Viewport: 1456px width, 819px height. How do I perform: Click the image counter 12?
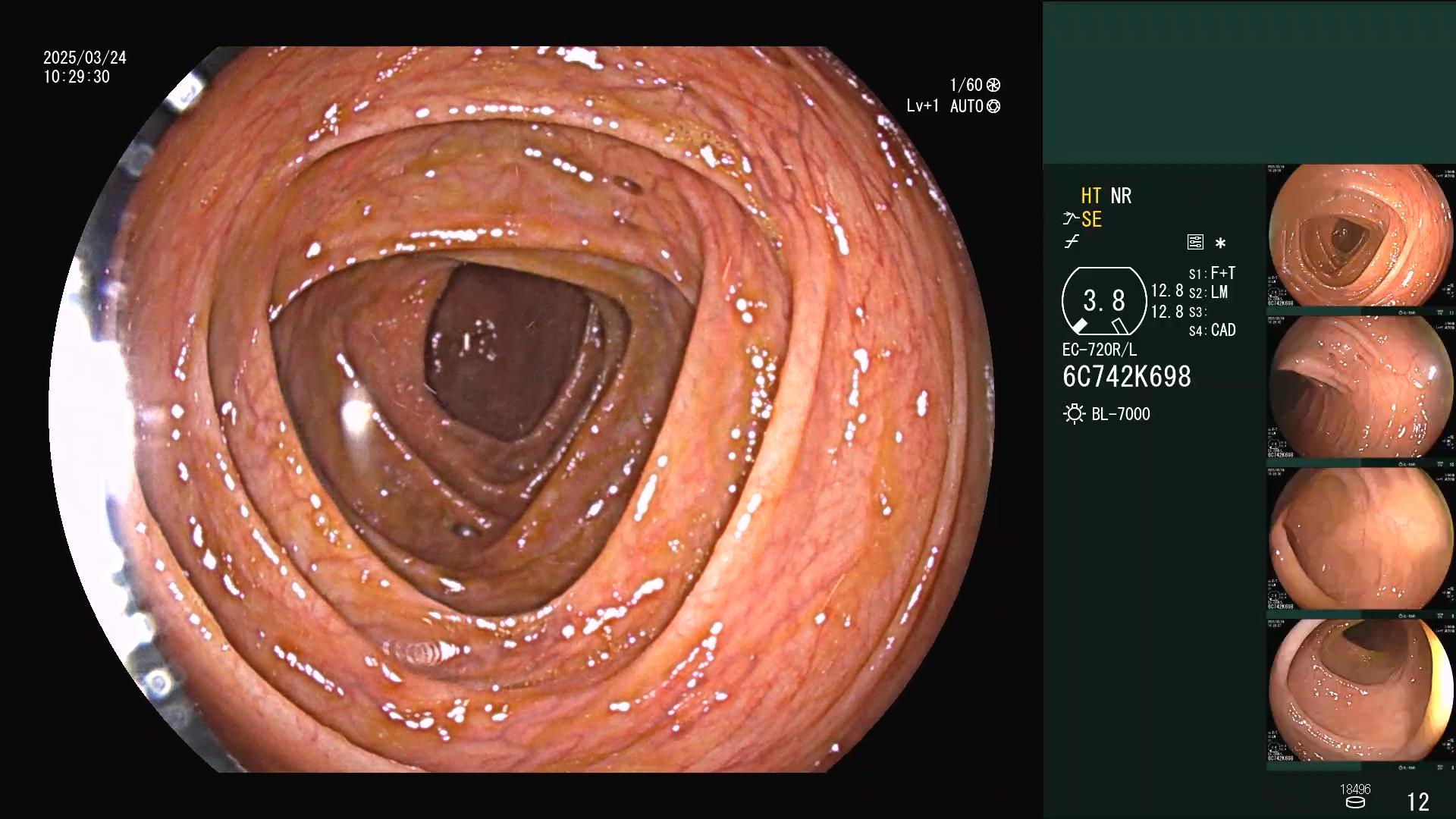coord(1418,802)
